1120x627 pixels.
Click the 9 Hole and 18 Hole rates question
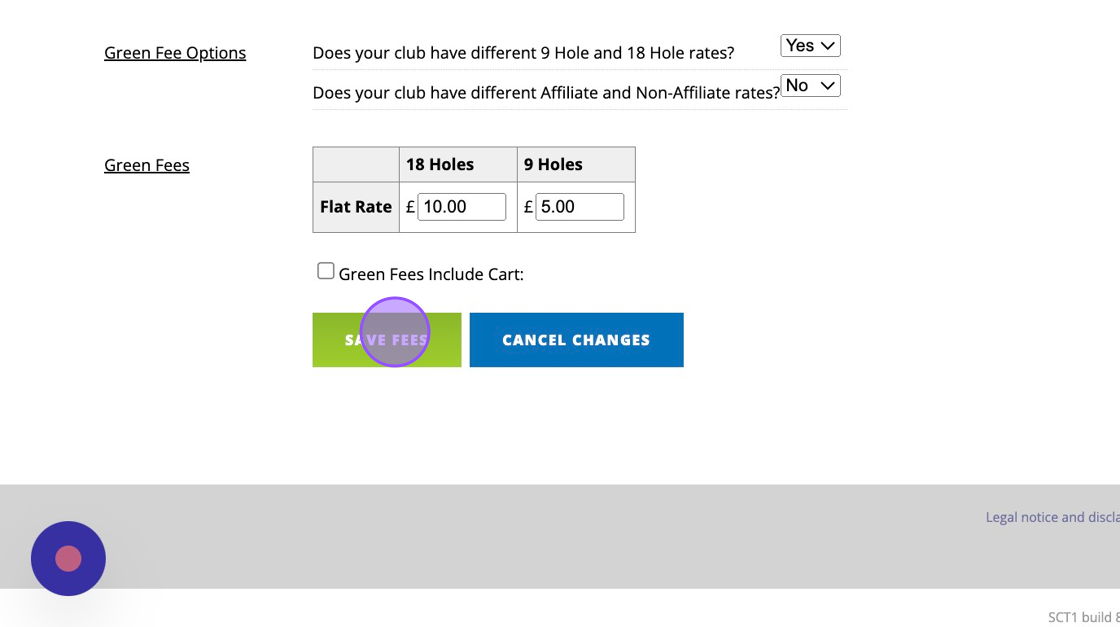pyautogui.click(x=523, y=53)
